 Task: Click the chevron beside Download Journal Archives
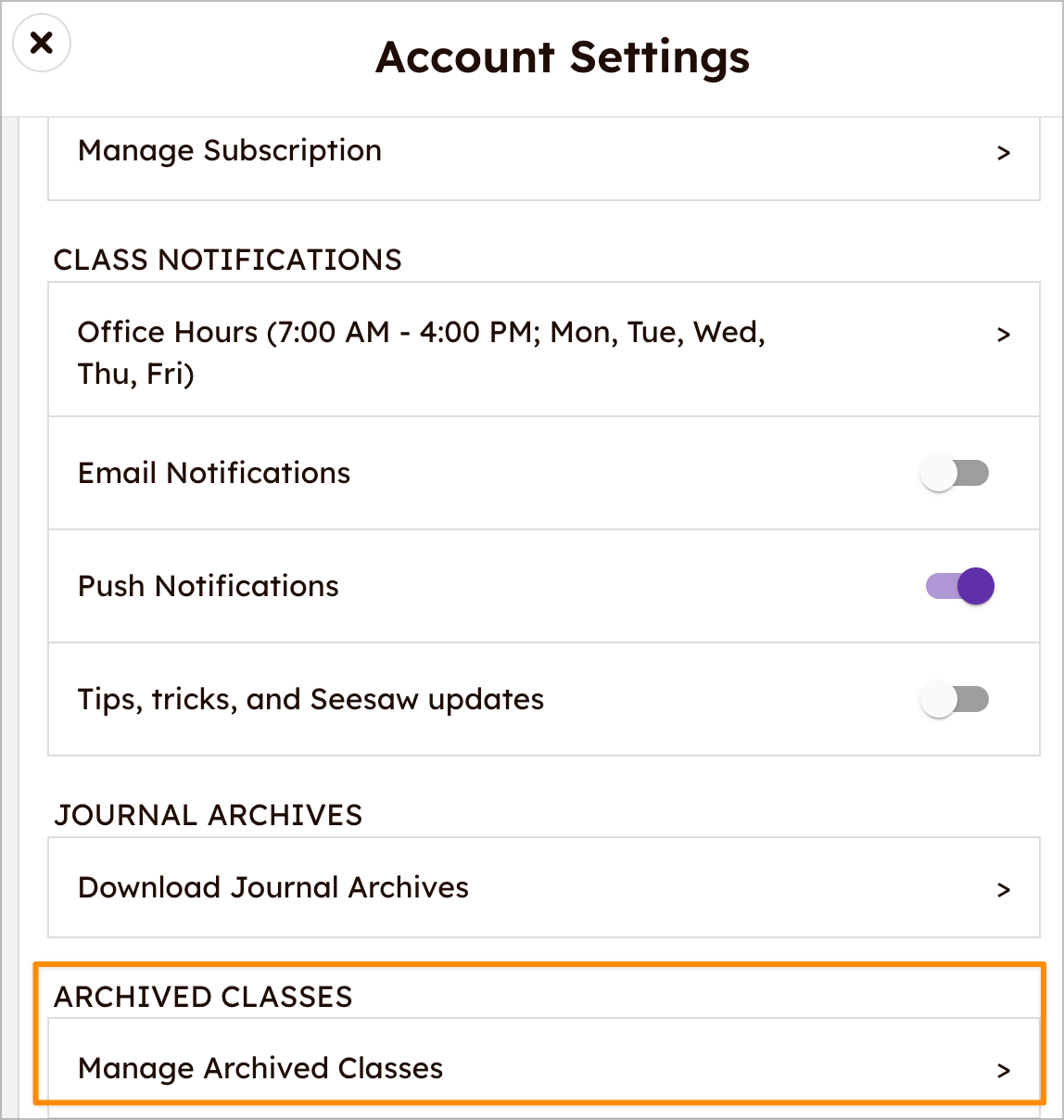(x=1003, y=890)
